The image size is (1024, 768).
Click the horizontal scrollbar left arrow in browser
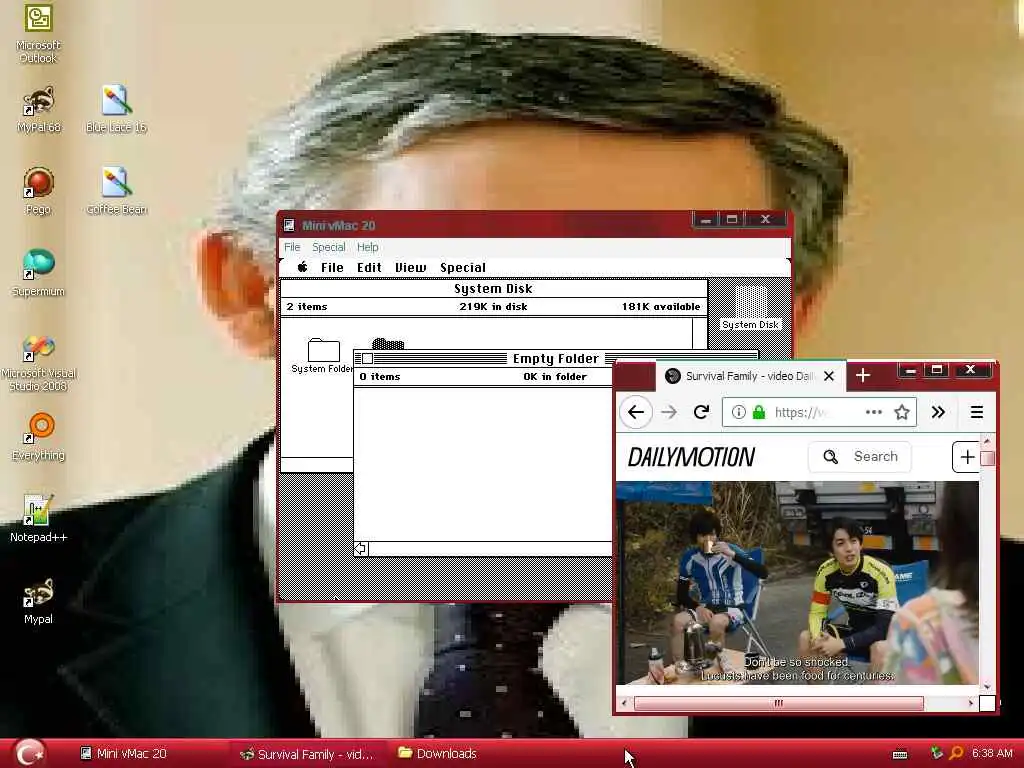624,703
